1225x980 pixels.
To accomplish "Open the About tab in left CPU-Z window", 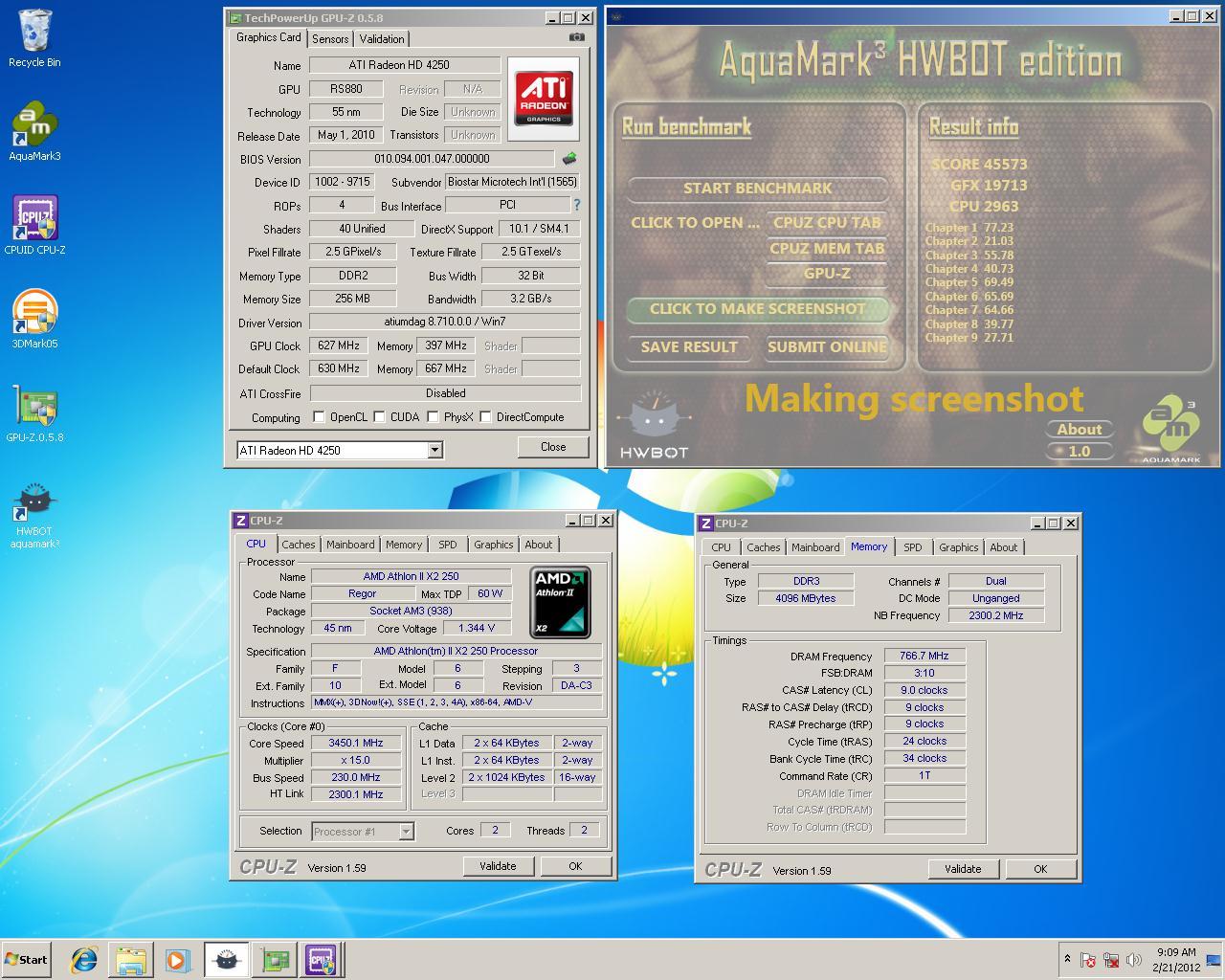I will coord(538,545).
